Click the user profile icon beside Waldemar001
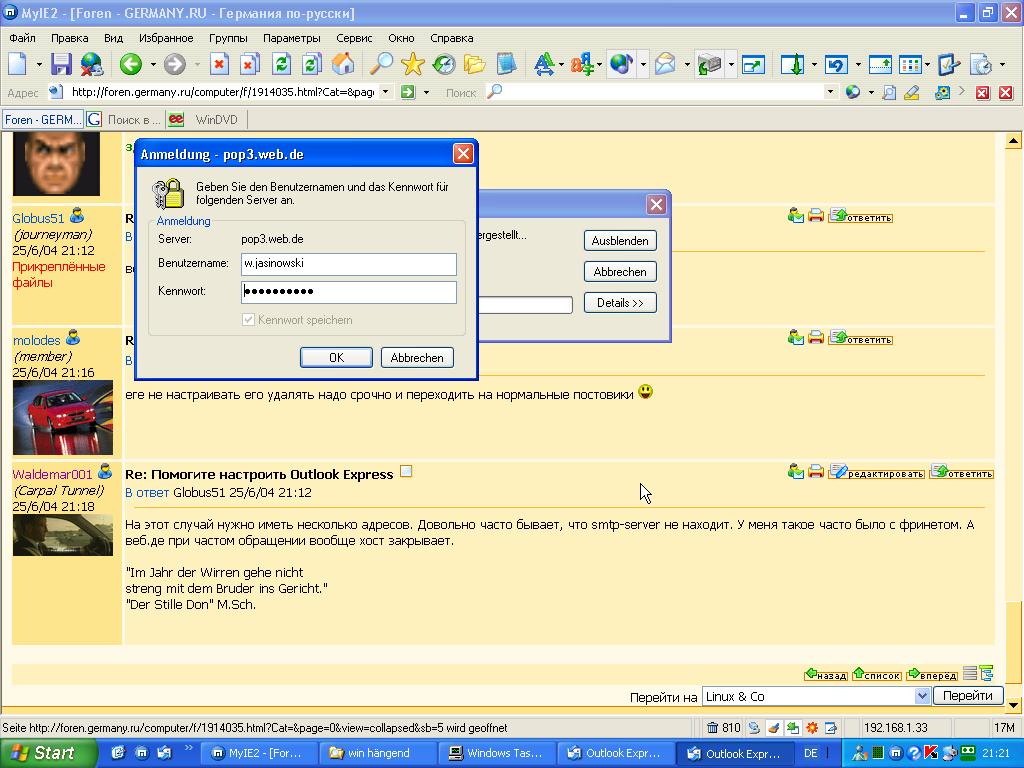 pyautogui.click(x=105, y=471)
